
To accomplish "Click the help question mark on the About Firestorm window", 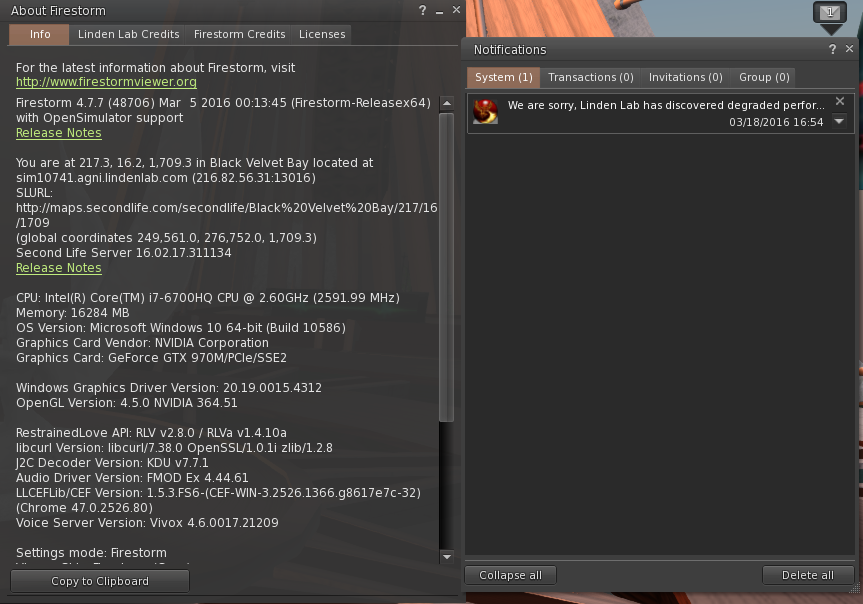I will point(421,11).
